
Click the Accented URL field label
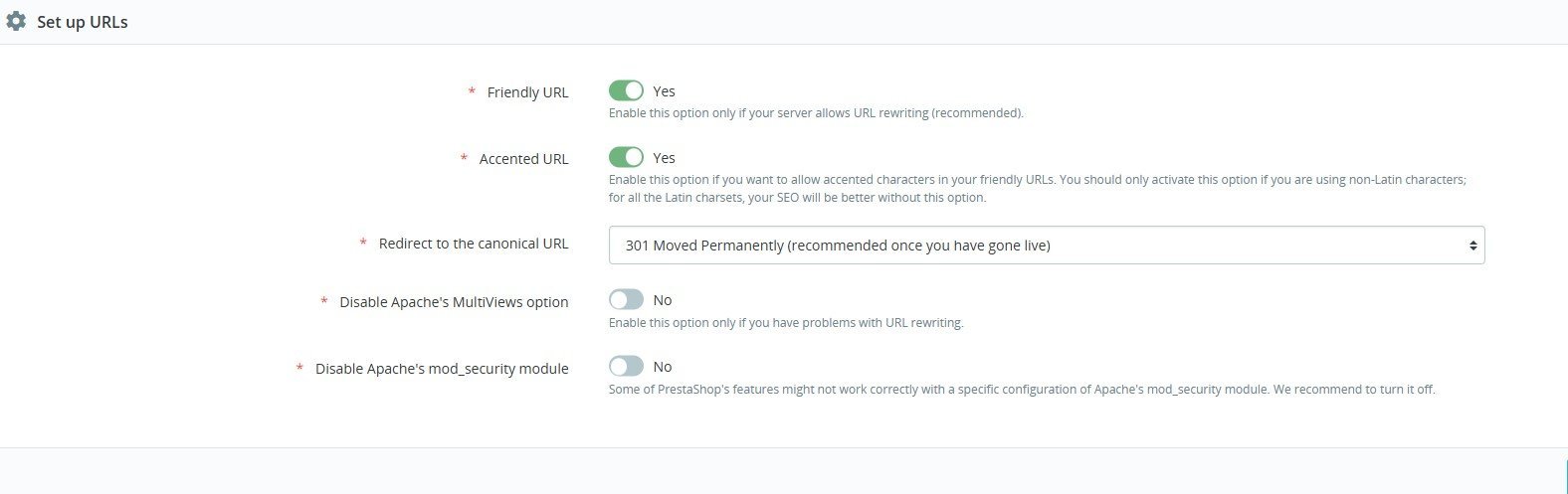(x=523, y=159)
